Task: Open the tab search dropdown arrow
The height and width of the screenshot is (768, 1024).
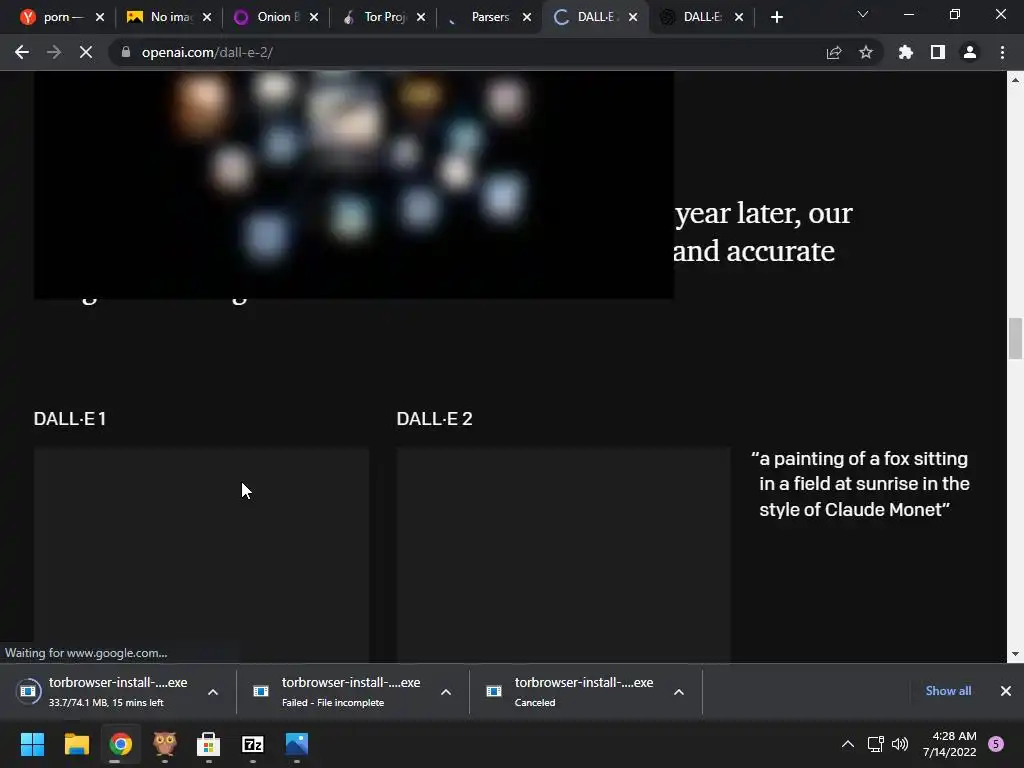Action: point(863,14)
